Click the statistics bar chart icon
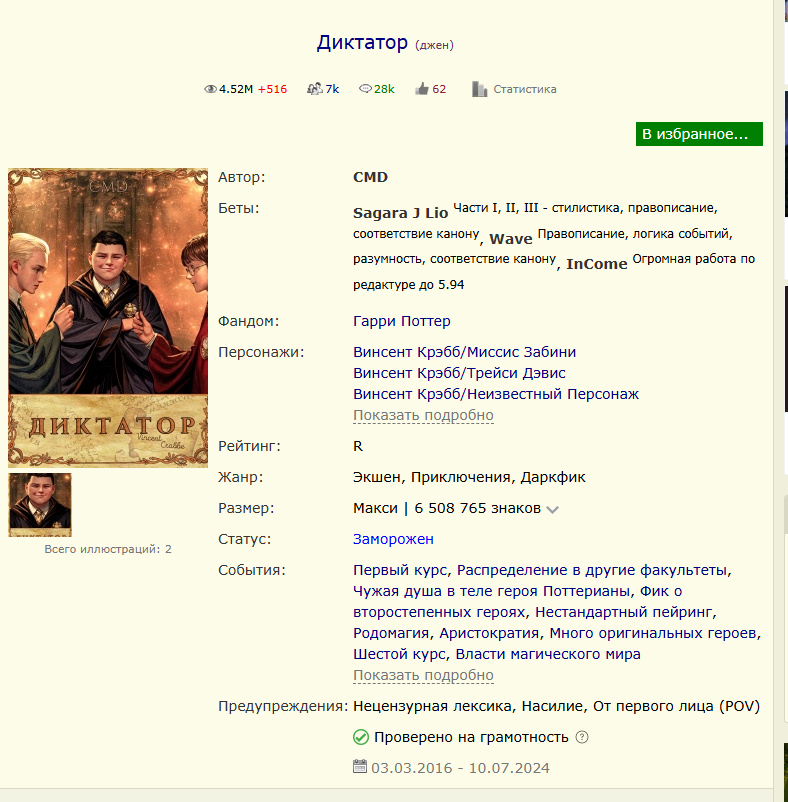The width and height of the screenshot is (788, 802). pos(479,89)
